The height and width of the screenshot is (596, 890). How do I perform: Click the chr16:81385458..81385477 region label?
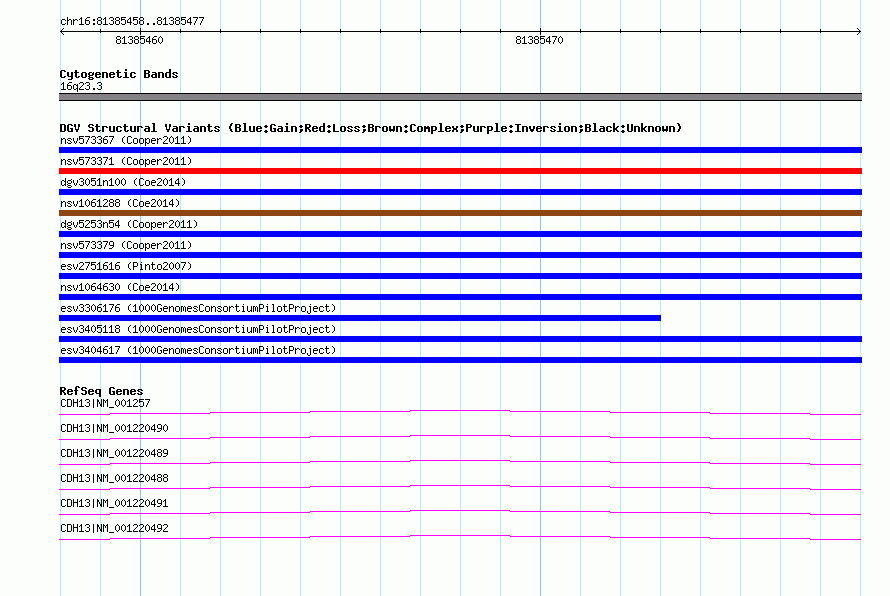[132, 22]
